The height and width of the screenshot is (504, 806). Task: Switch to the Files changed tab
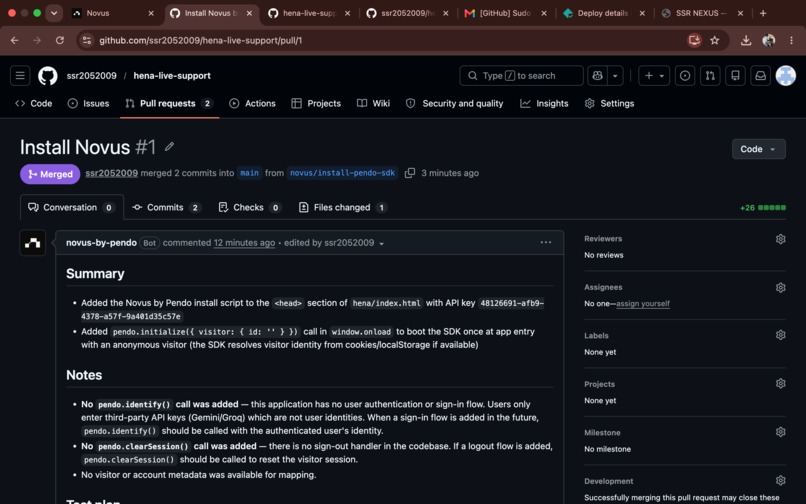point(343,207)
